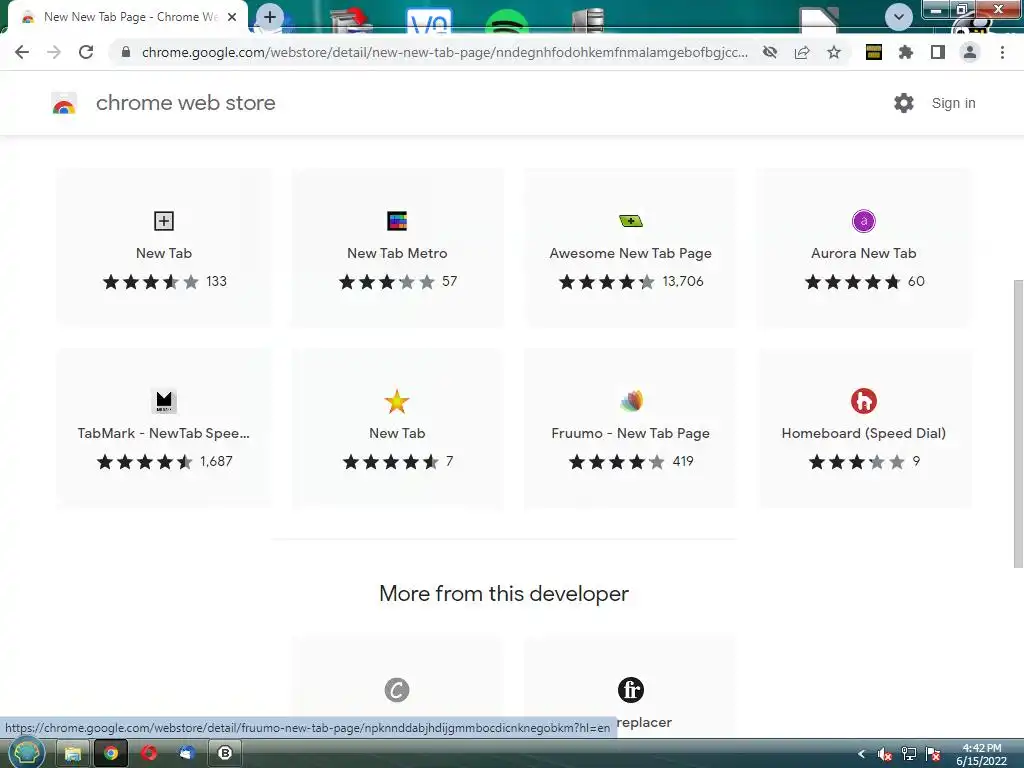Open a new browser tab

click(x=270, y=17)
